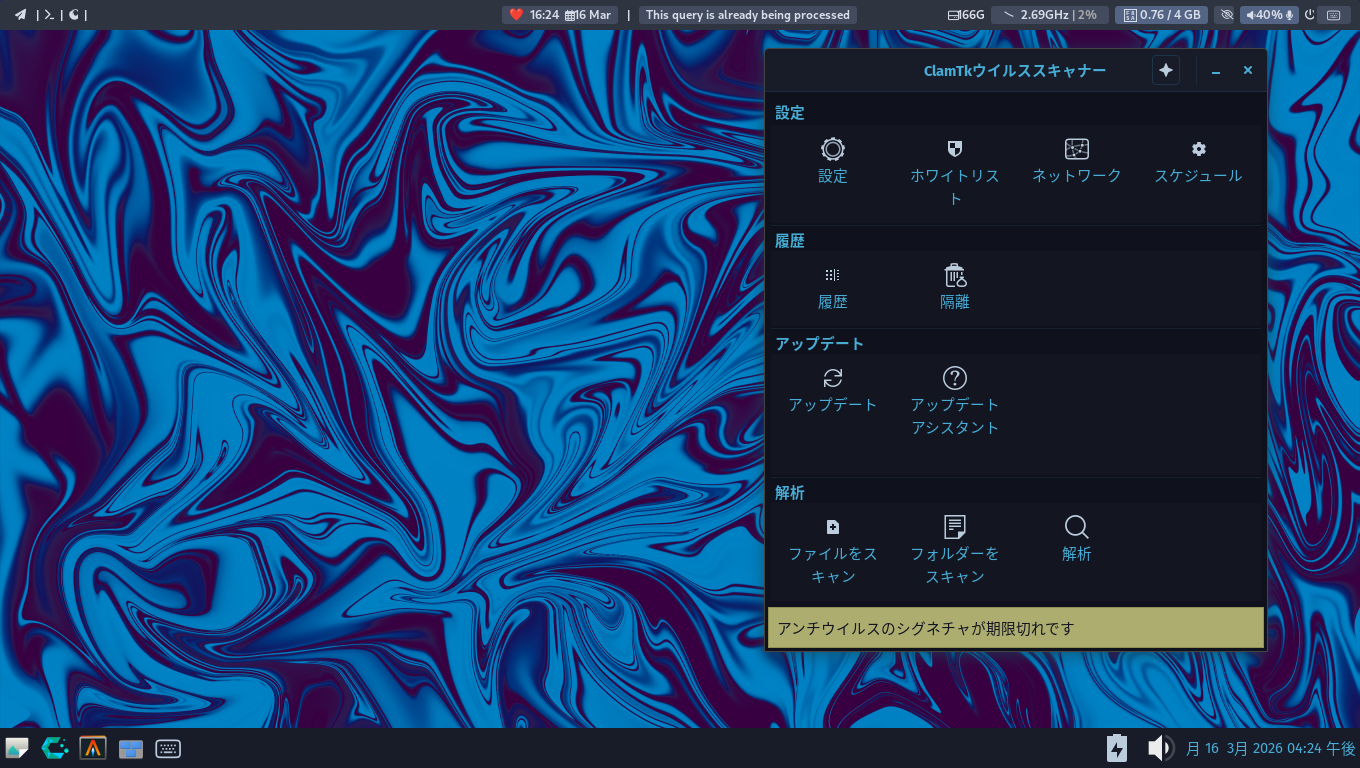1360x768 pixels.
Task: Open the 隔離 (Quarantine) area
Action: pos(955,286)
